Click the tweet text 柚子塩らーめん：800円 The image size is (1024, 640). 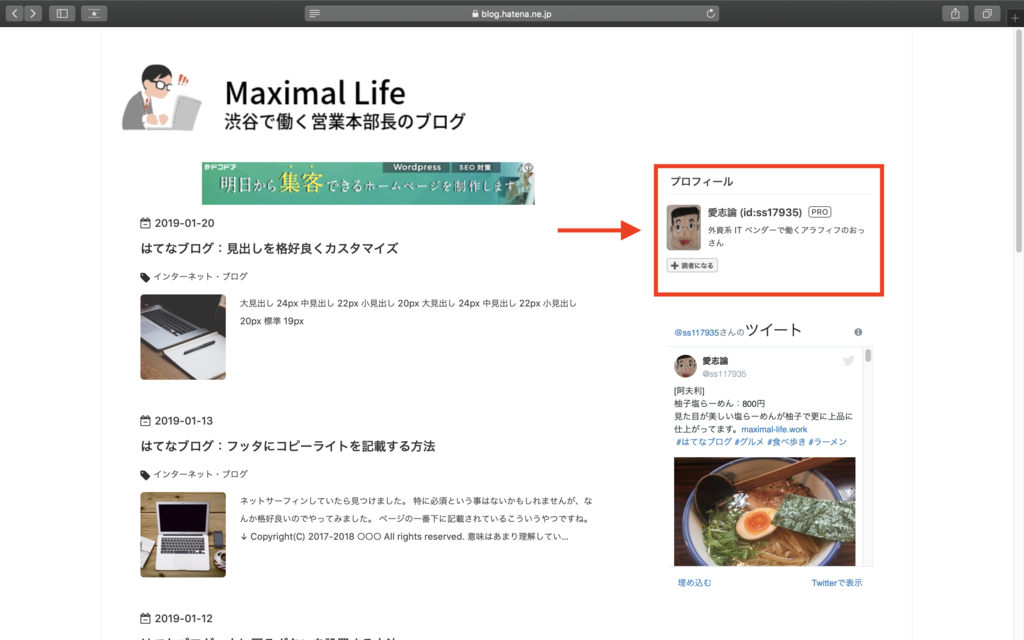(x=719, y=404)
